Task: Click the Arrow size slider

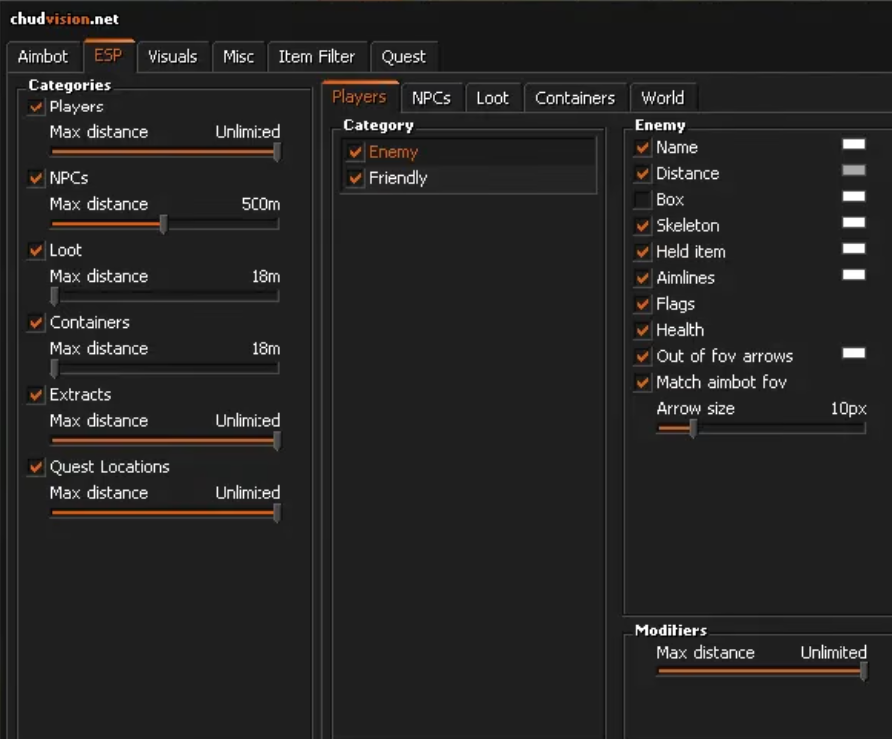Action: click(x=760, y=428)
